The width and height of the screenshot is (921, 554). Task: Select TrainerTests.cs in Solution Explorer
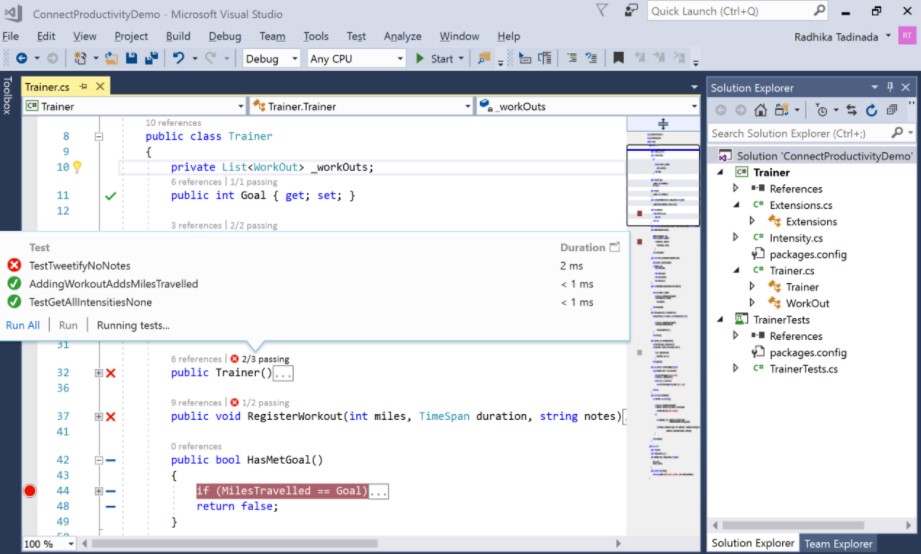[804, 368]
